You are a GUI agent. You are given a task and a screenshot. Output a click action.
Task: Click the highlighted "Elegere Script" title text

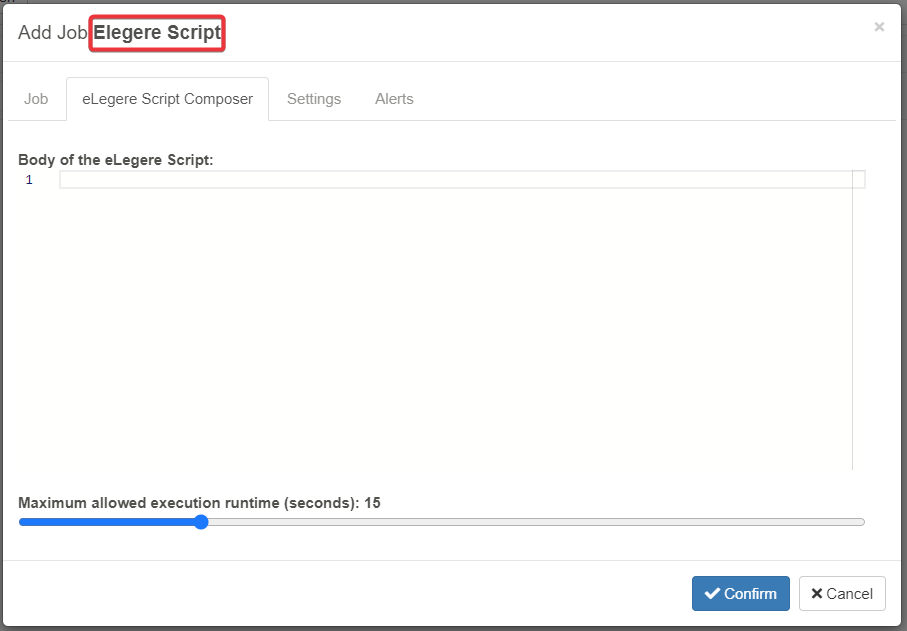(x=157, y=33)
